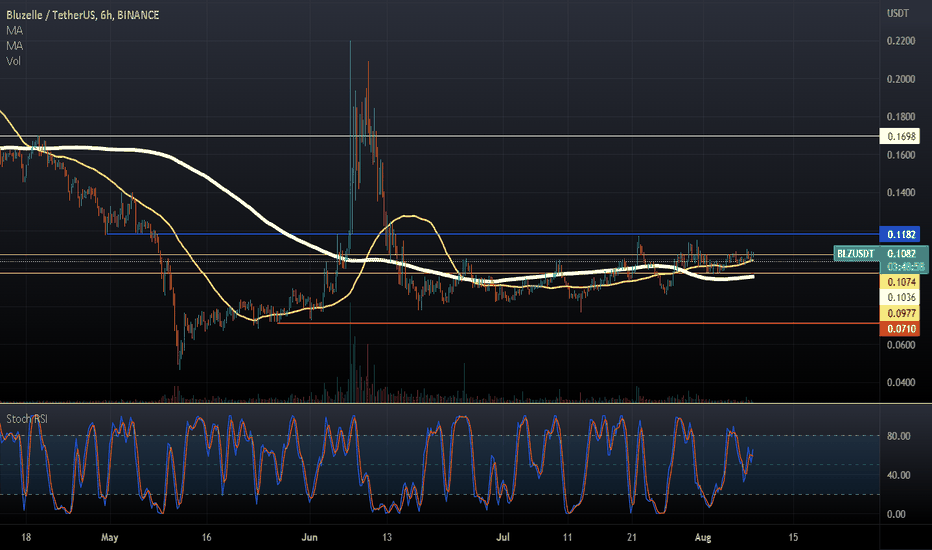The width and height of the screenshot is (932, 550).
Task: Click the Aug label on time axis
Action: [703, 537]
